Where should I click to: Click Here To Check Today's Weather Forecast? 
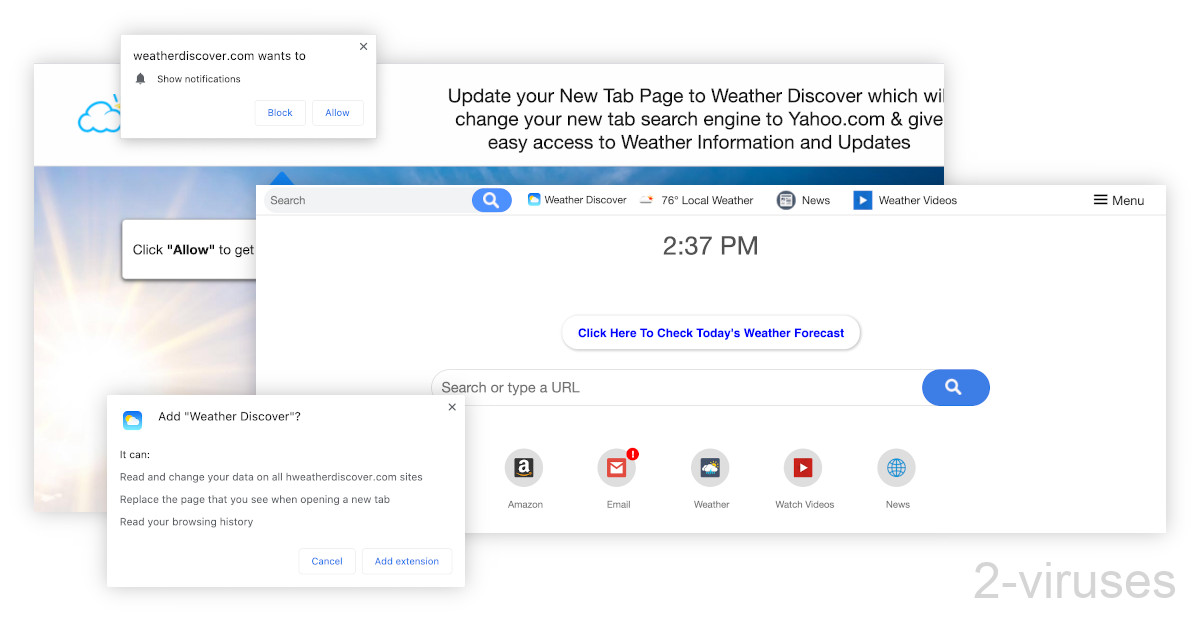tap(711, 333)
